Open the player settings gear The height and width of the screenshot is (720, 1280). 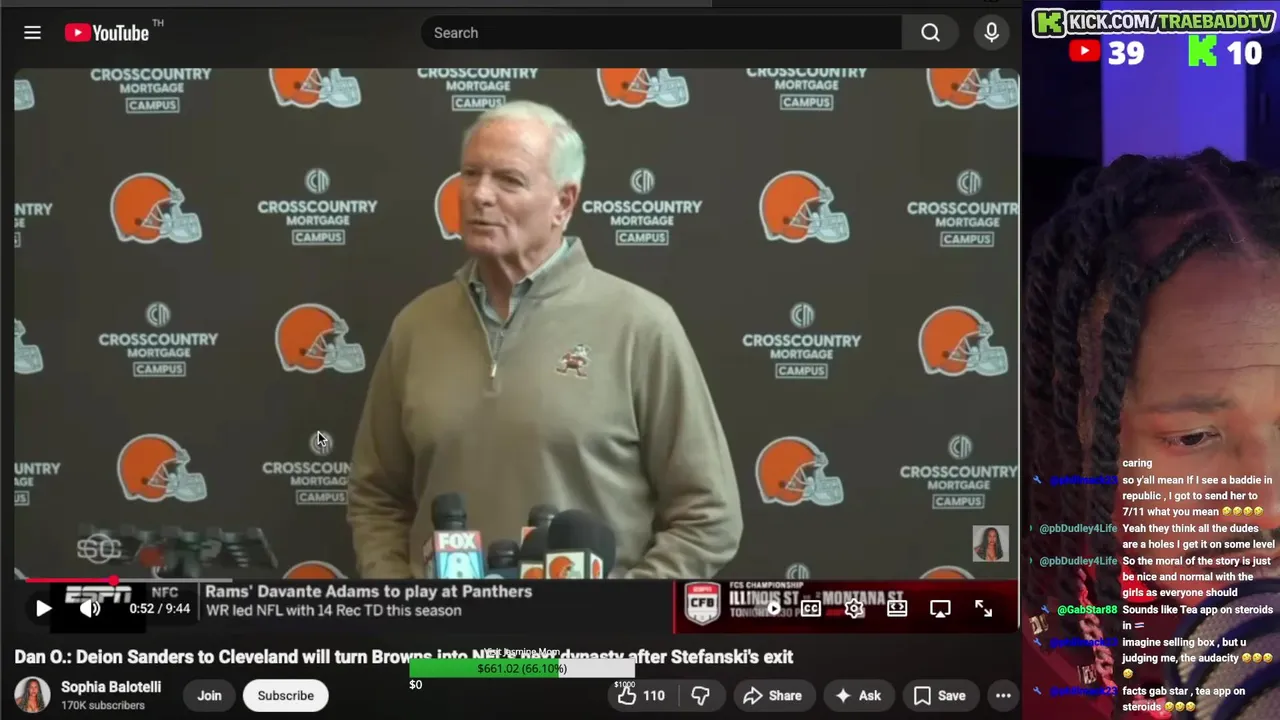click(x=854, y=608)
